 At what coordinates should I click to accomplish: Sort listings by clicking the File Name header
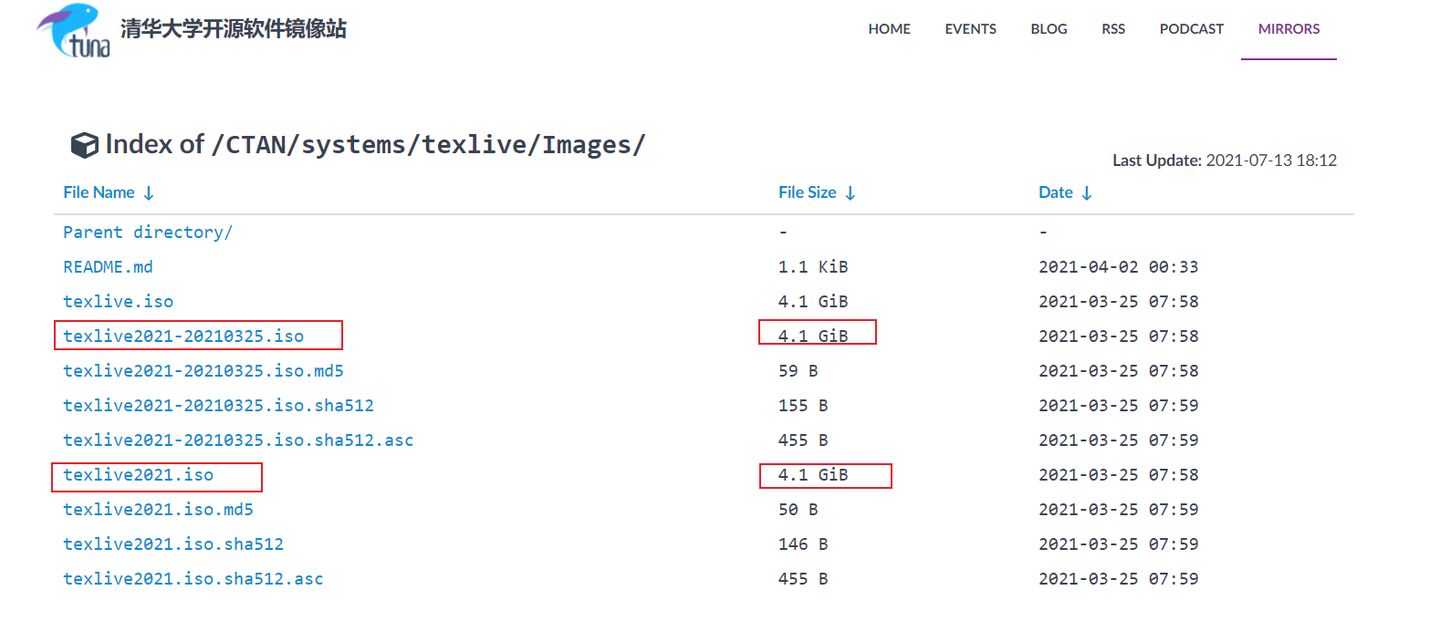tap(99, 192)
